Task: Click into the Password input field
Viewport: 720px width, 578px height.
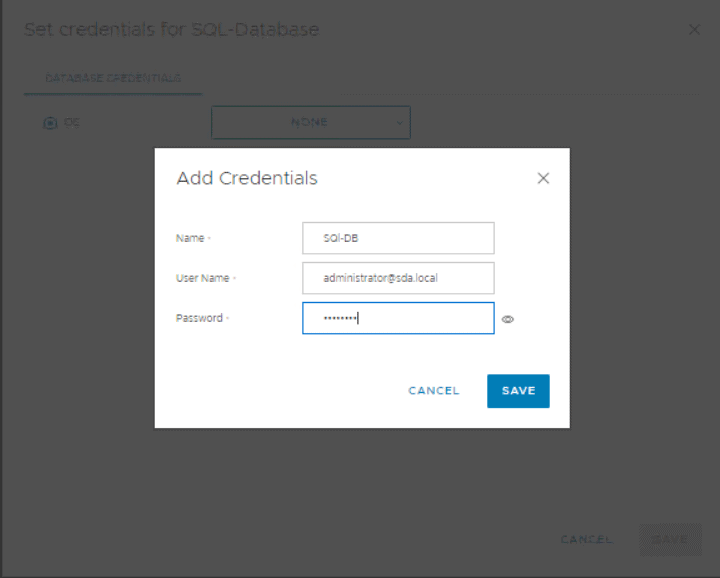Action: click(398, 318)
